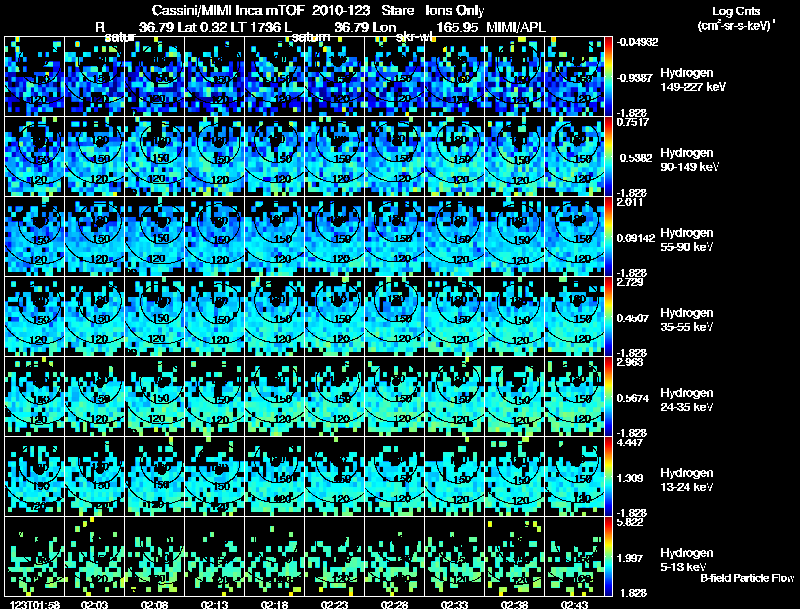View the 24-35 keV image at 02:23
This screenshot has width=800, height=609.
tap(335, 396)
